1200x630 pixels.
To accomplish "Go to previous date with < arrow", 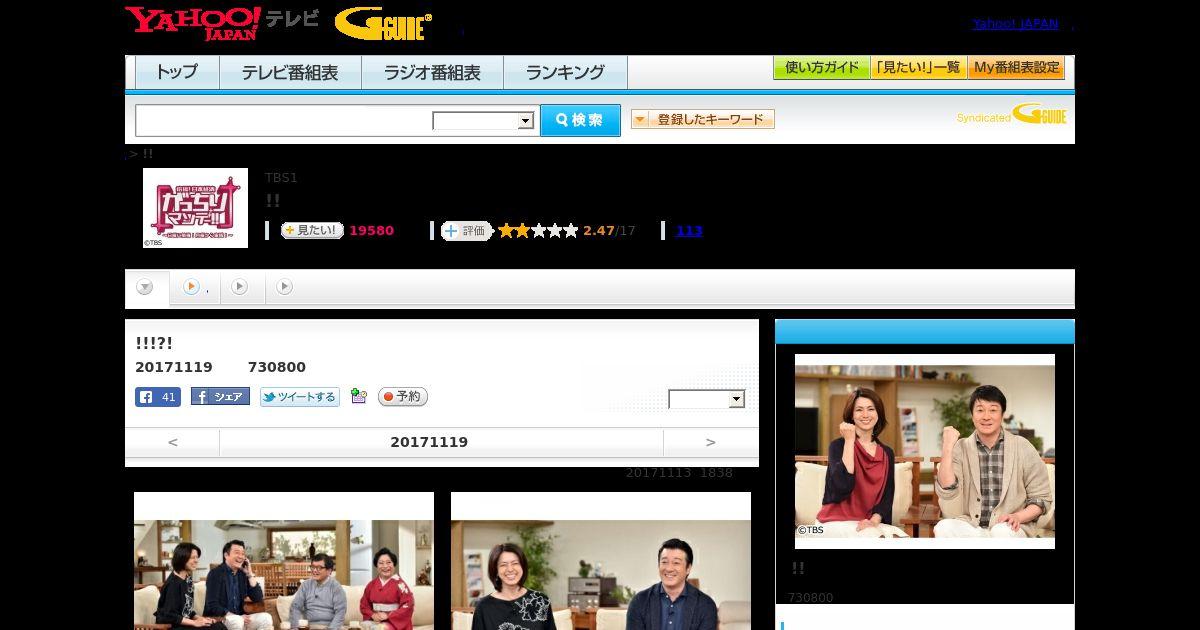I will tap(173, 442).
